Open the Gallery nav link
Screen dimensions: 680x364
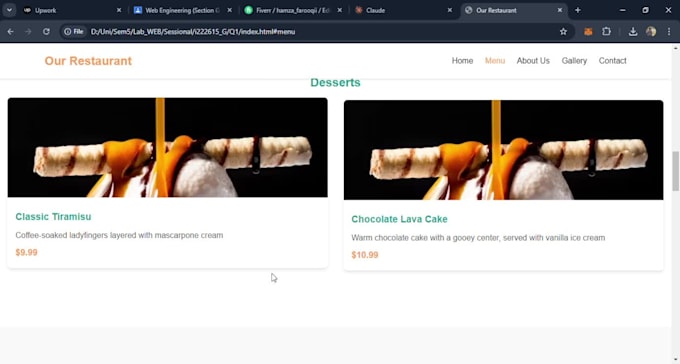point(574,61)
